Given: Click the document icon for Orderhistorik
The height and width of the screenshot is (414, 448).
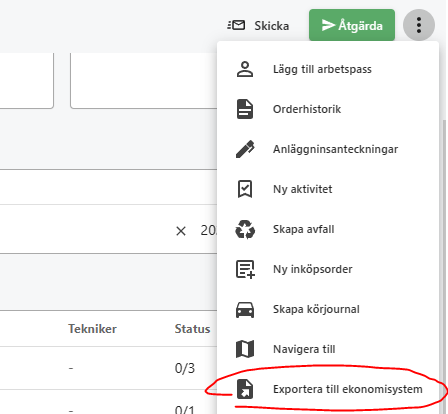Looking at the screenshot, I should pyautogui.click(x=245, y=109).
